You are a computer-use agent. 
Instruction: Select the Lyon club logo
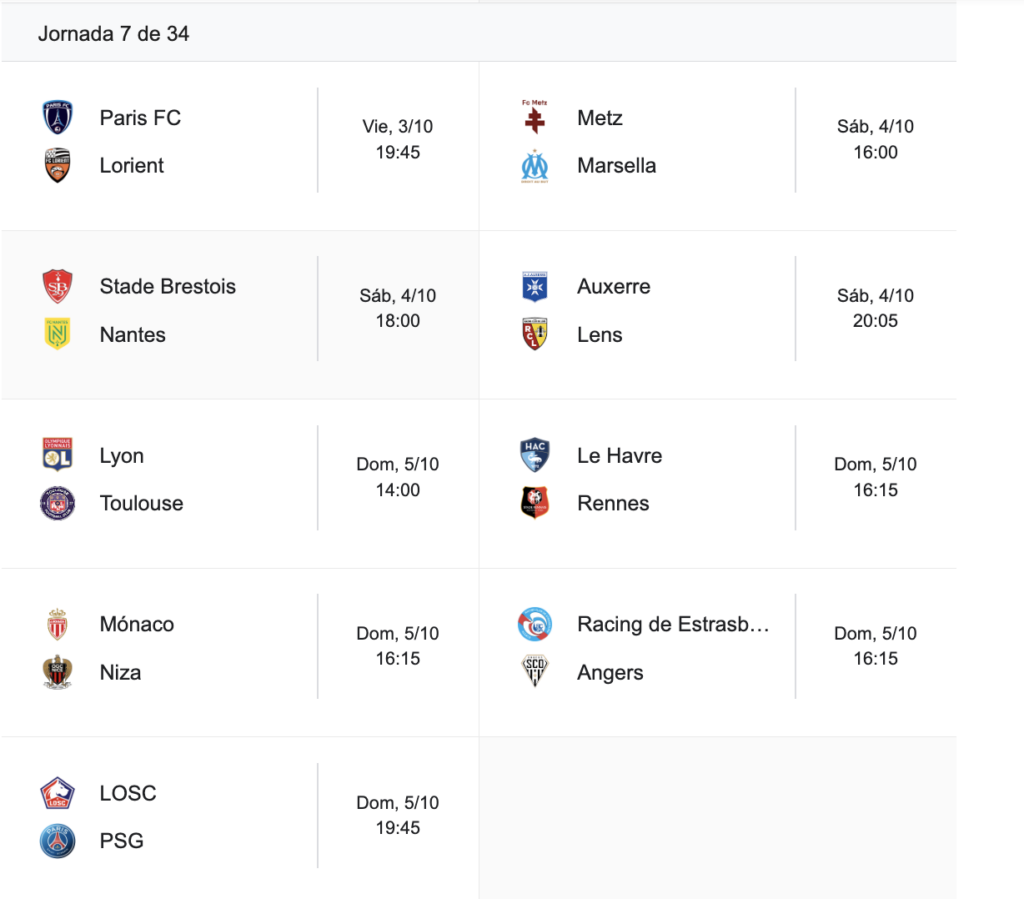pos(57,455)
